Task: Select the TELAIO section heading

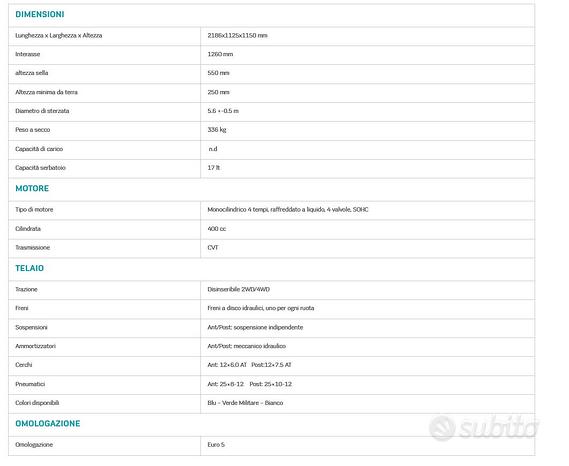Action: point(29,268)
